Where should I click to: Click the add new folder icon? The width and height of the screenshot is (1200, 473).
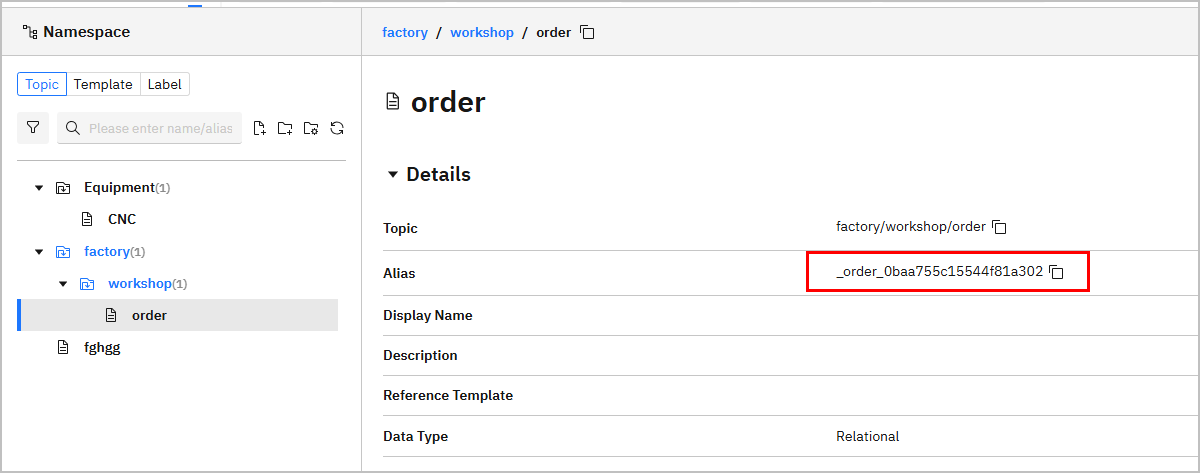285,128
